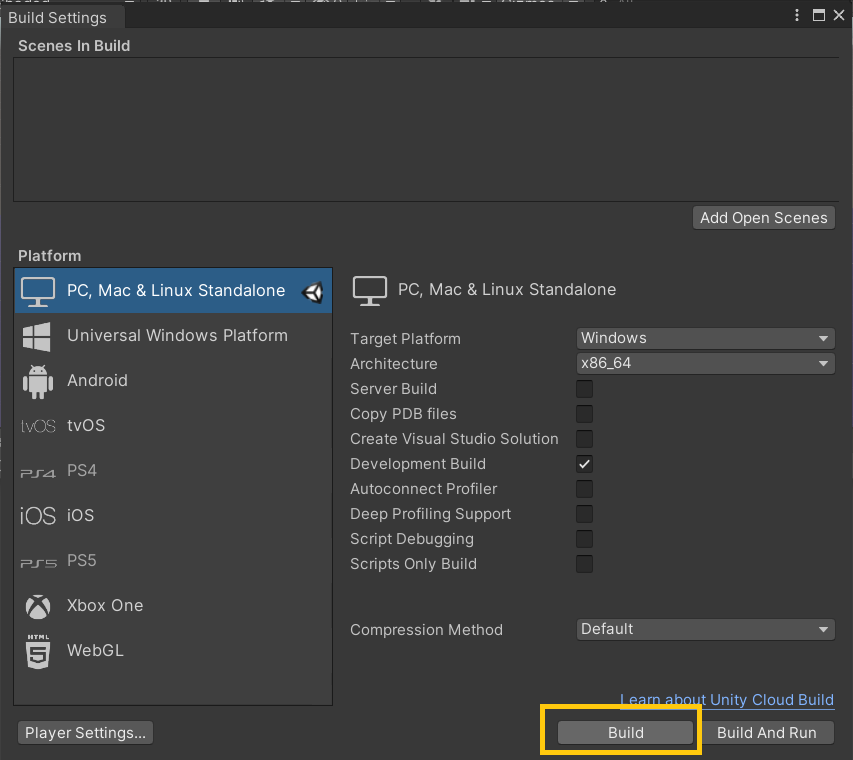
Task: Select Xbox One platform row
Action: coord(173,606)
